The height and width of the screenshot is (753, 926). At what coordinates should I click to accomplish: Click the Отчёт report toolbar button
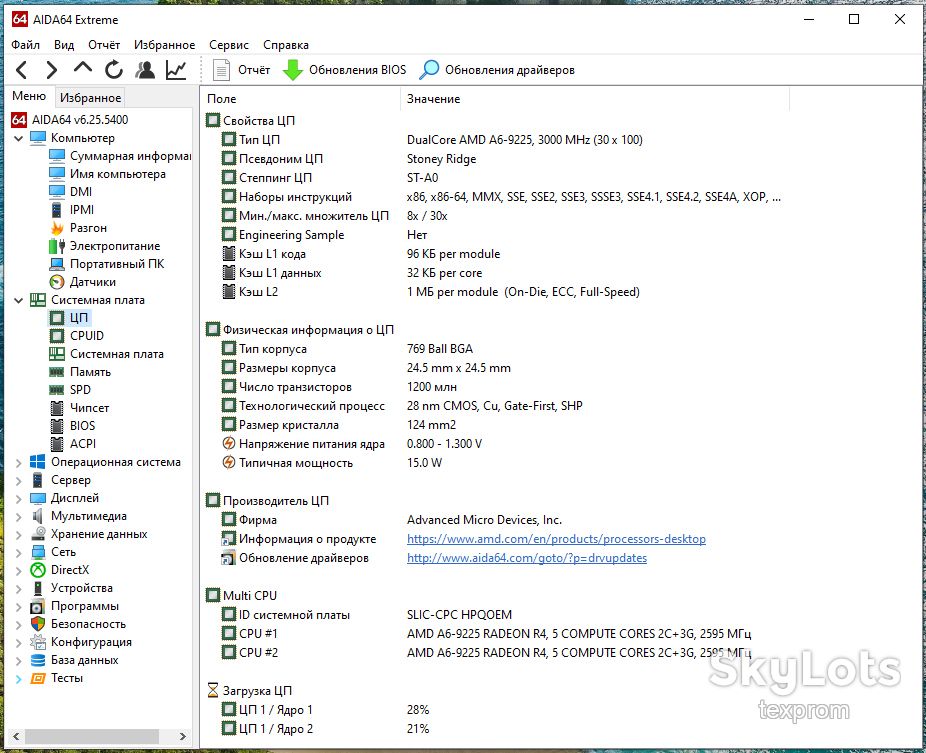tap(241, 70)
